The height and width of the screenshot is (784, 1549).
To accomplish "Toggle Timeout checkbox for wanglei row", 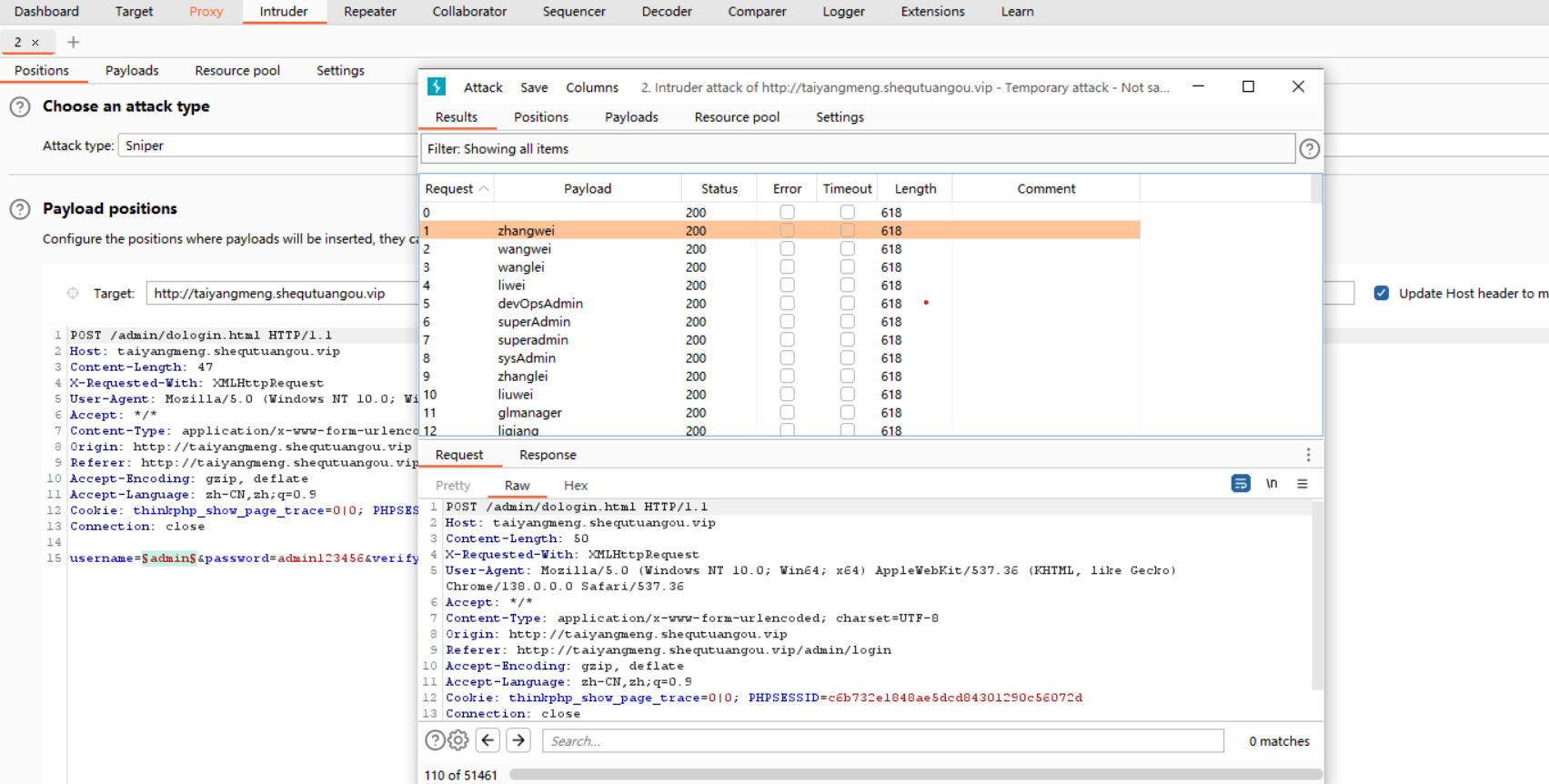I will (x=848, y=266).
